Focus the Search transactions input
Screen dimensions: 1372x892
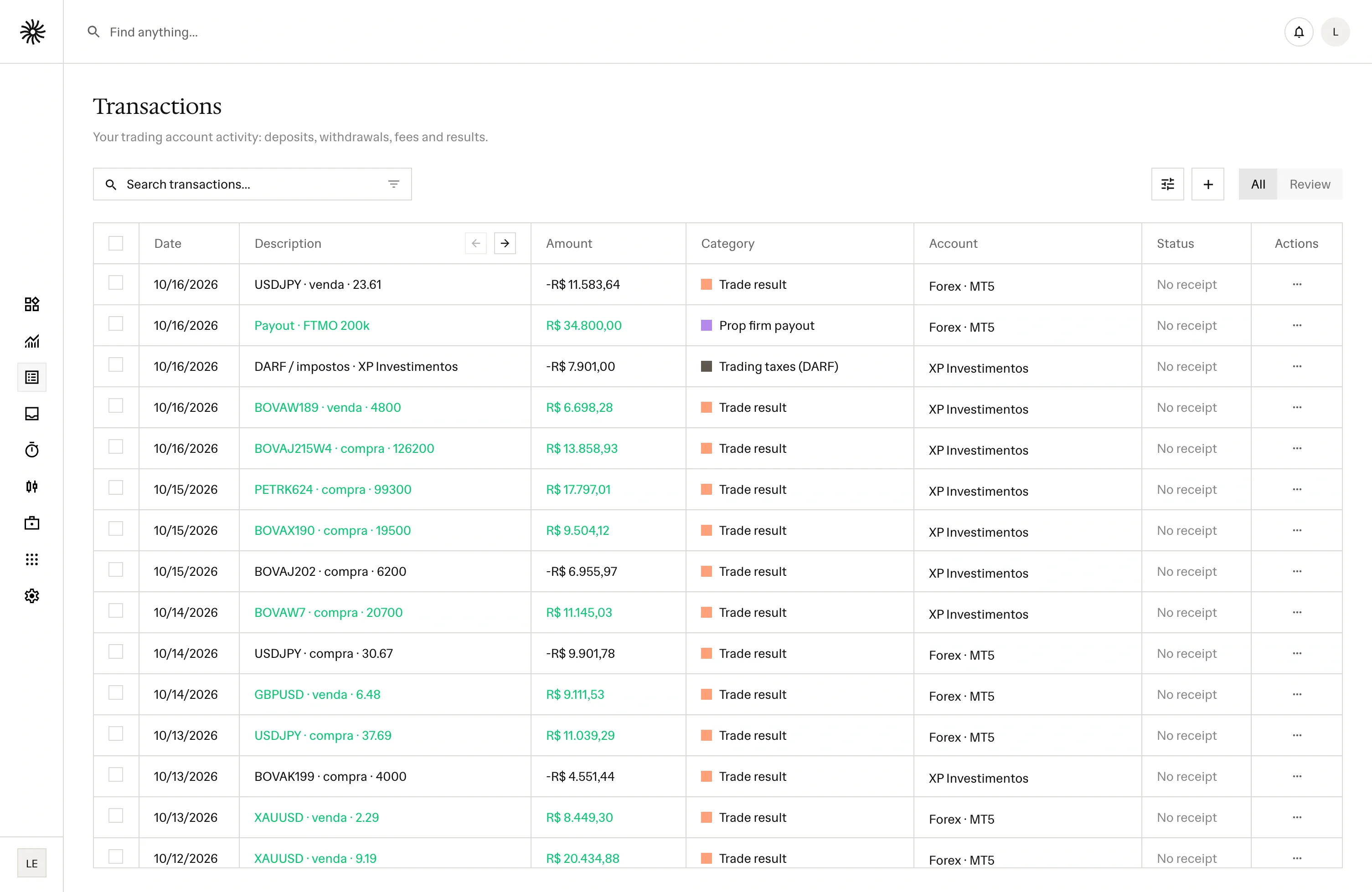coord(252,185)
